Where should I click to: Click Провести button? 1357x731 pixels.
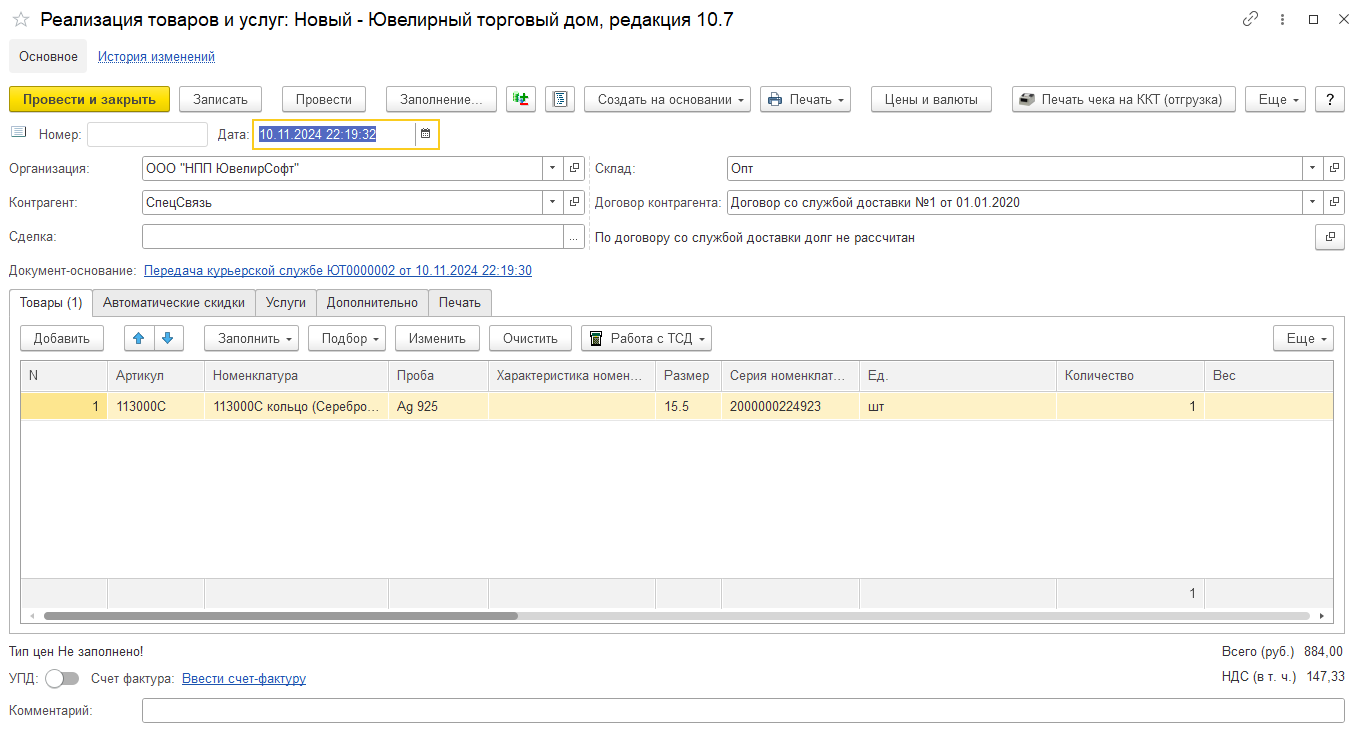324,99
